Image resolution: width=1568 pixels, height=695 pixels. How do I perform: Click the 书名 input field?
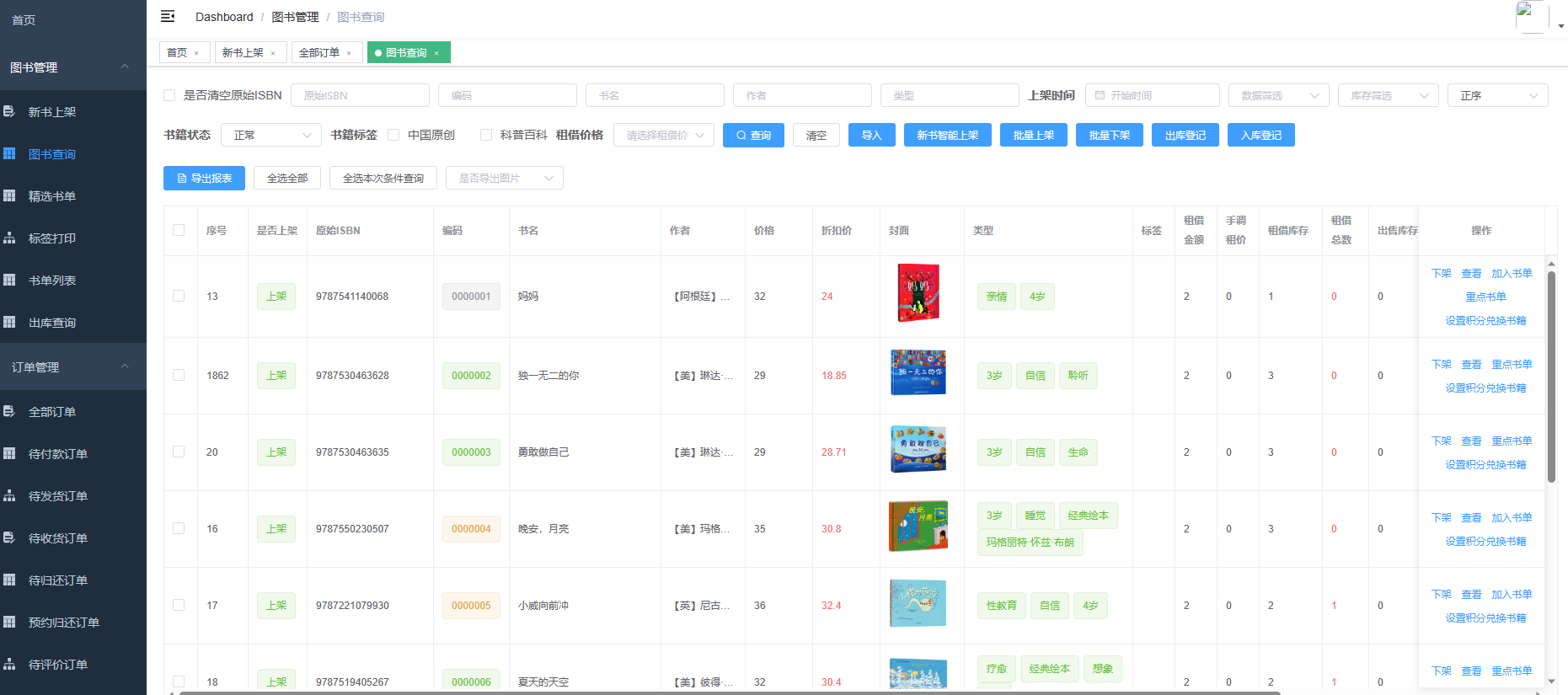(x=655, y=95)
